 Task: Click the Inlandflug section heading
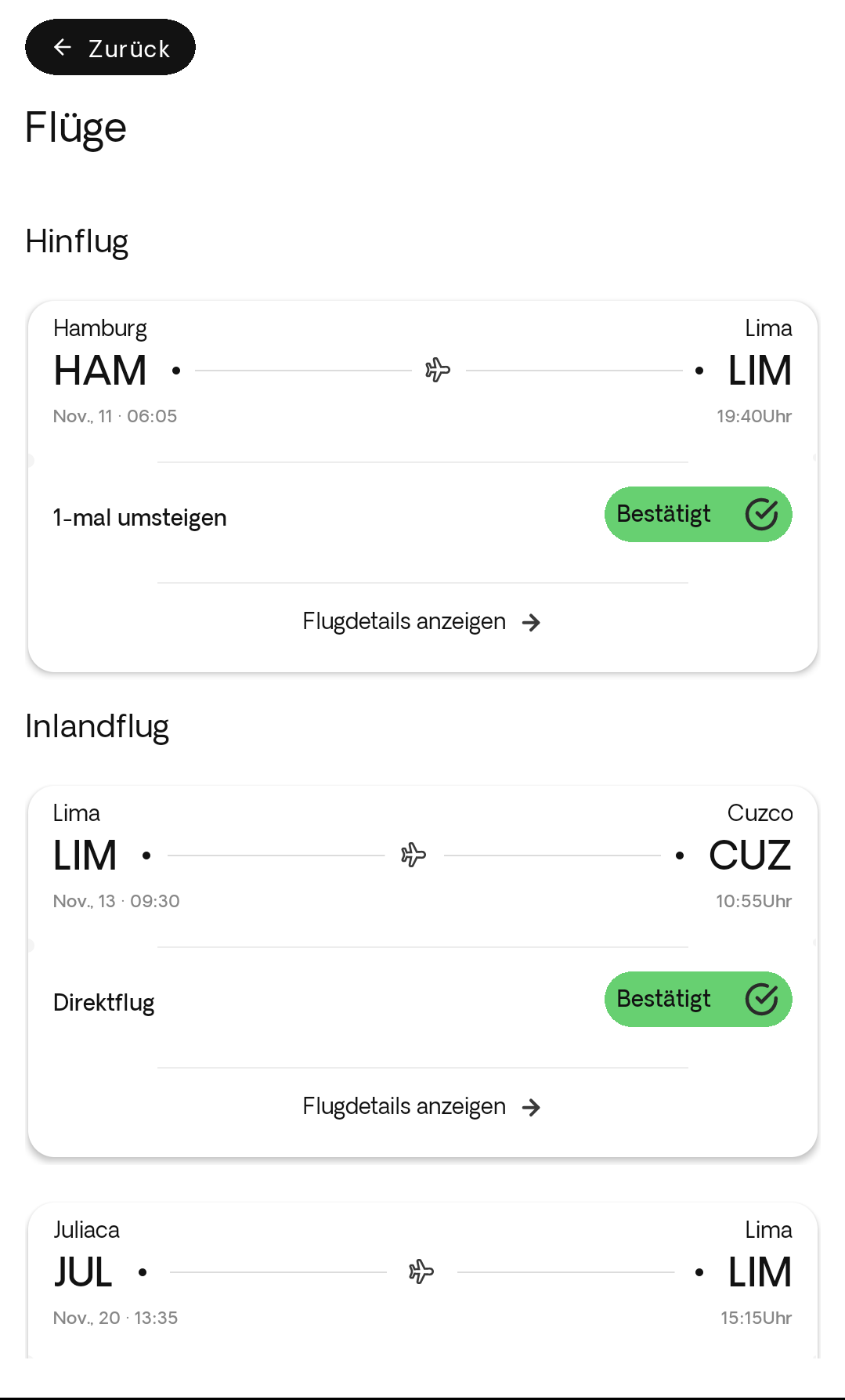click(x=97, y=727)
